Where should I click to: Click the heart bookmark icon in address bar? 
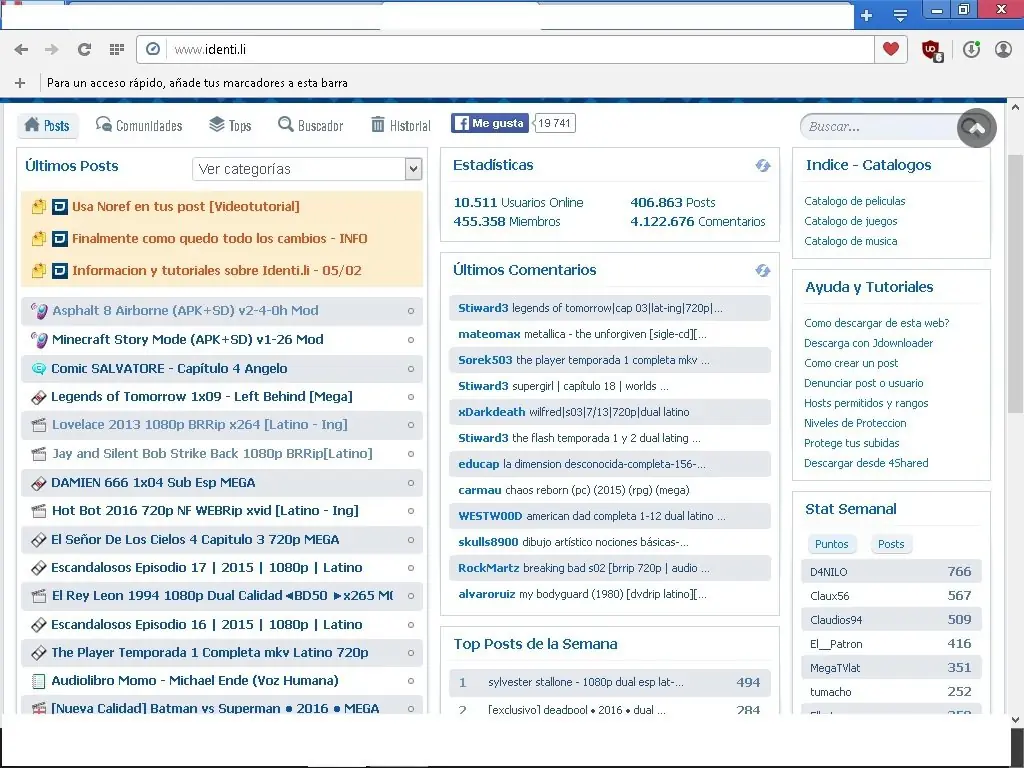tap(891, 49)
